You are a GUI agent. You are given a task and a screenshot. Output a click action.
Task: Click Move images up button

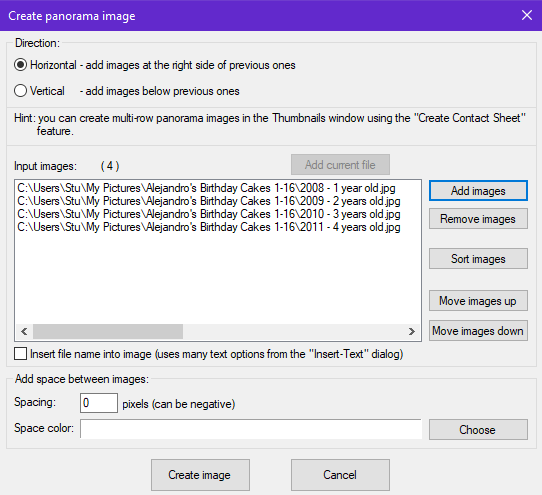478,300
